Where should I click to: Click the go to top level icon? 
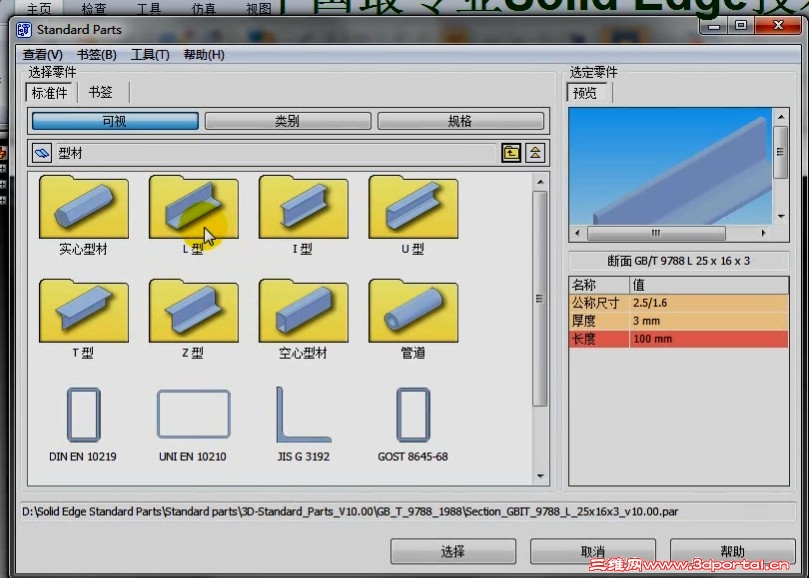tap(535, 153)
